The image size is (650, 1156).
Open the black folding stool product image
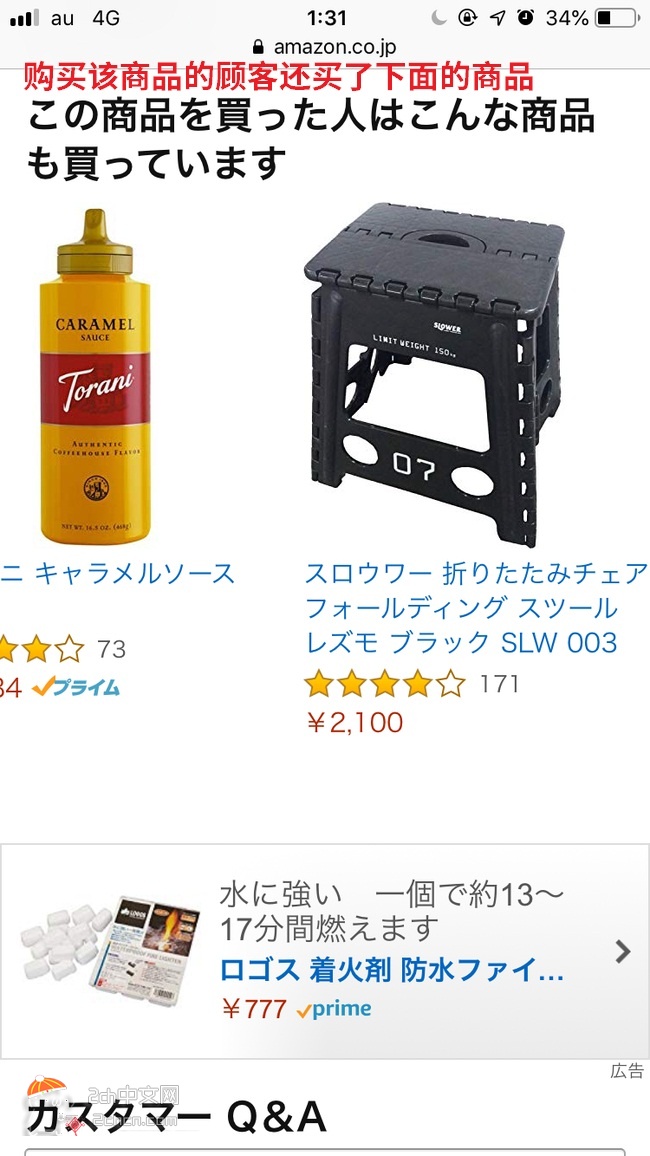[x=435, y=375]
